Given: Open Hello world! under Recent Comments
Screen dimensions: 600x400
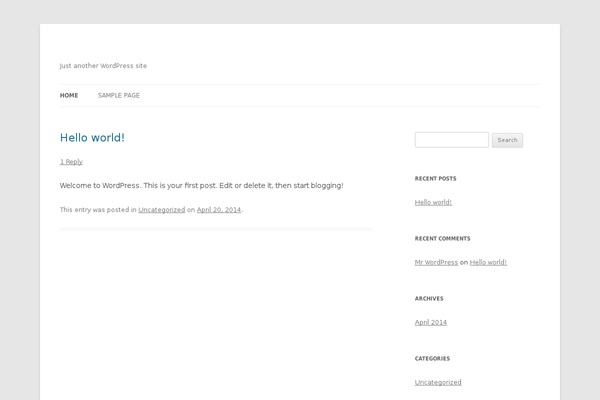Looking at the screenshot, I should point(488,262).
